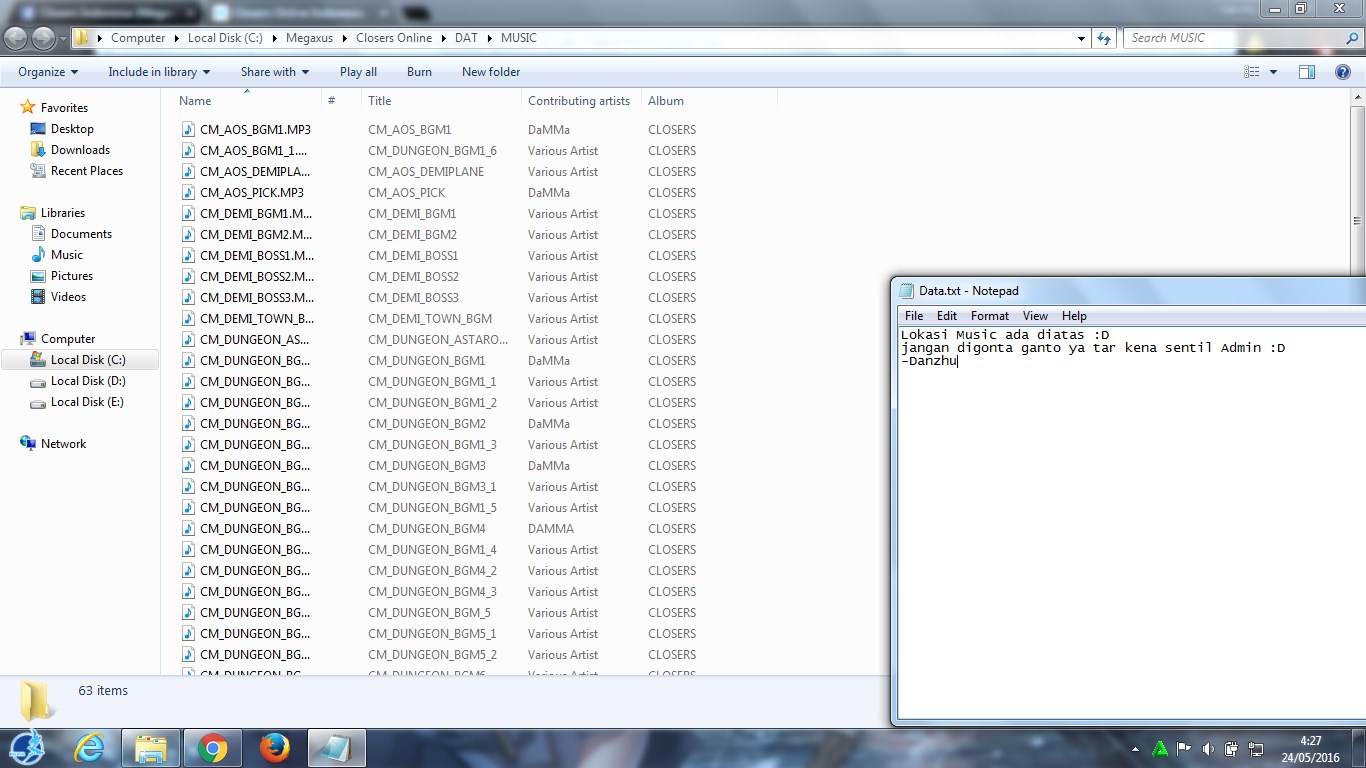Expand breadcrumb arrow after DAT
Image resolution: width=1366 pixels, height=768 pixels.
pyautogui.click(x=490, y=38)
